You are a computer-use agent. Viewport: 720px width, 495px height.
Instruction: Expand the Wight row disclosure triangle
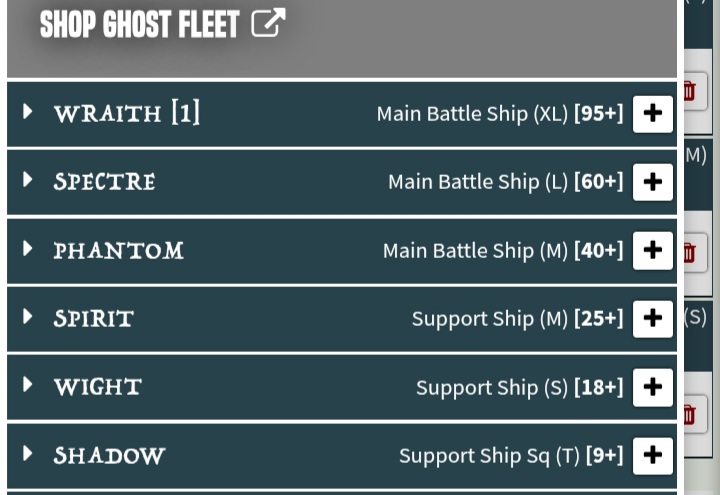click(x=28, y=384)
